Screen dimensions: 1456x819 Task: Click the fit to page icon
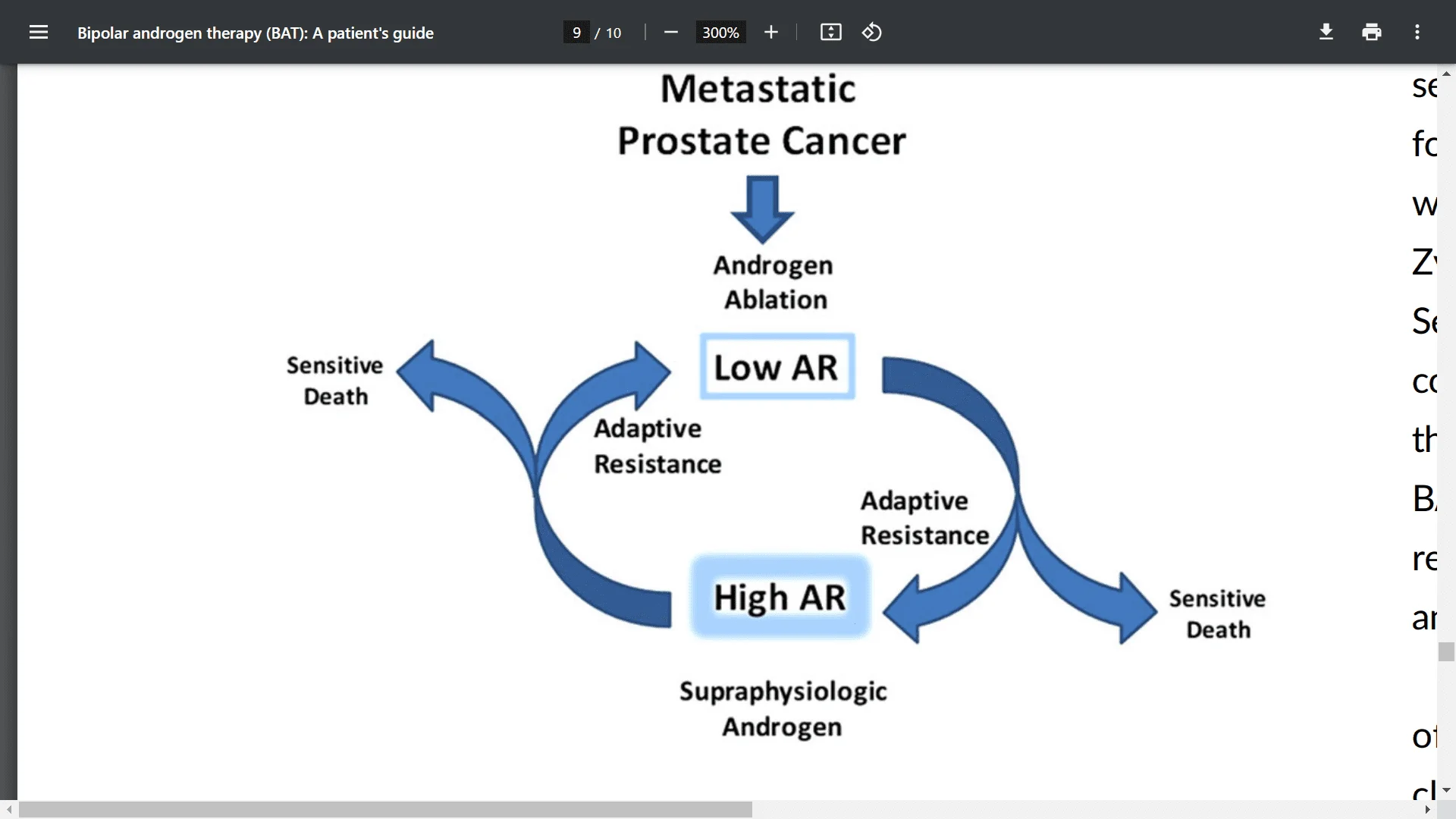pyautogui.click(x=831, y=32)
